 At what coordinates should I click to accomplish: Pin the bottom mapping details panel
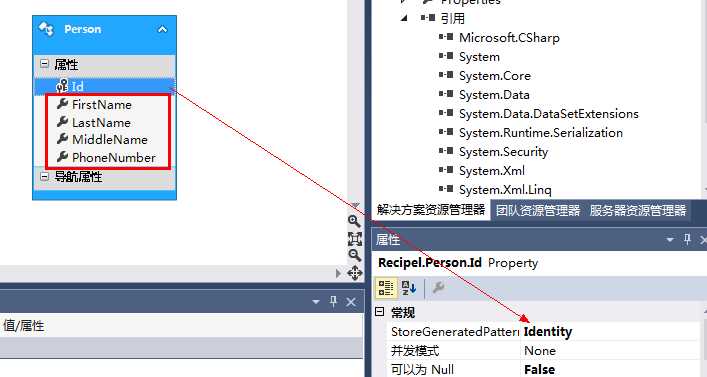point(333,301)
